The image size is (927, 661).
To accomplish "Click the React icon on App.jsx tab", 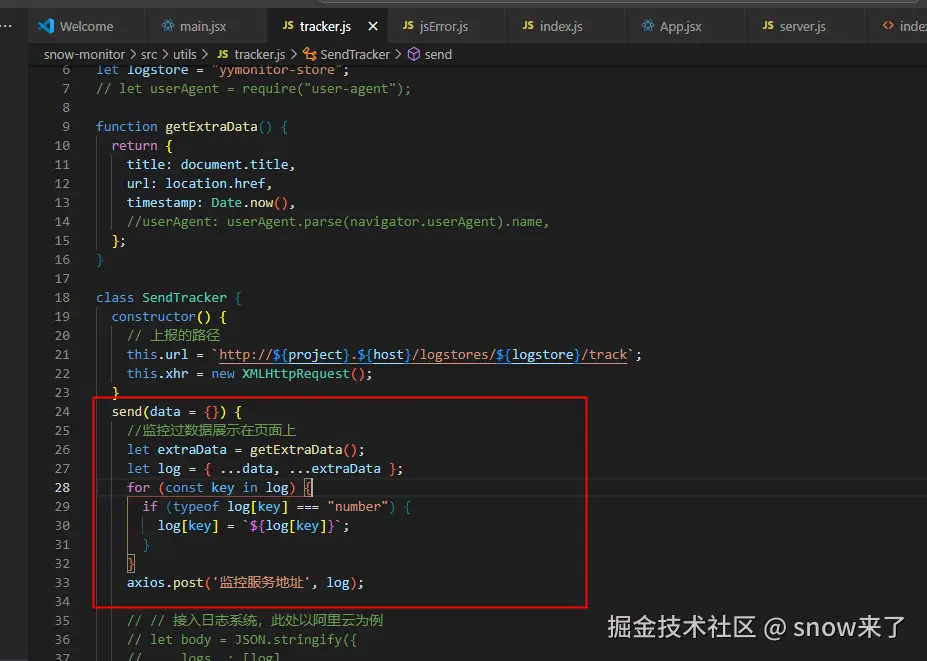I will (648, 25).
